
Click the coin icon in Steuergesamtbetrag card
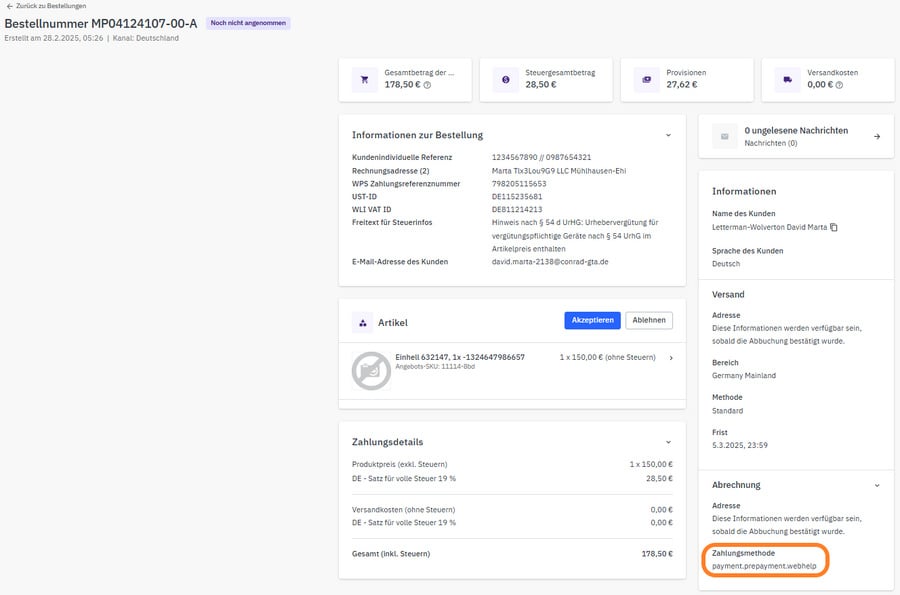pos(505,79)
